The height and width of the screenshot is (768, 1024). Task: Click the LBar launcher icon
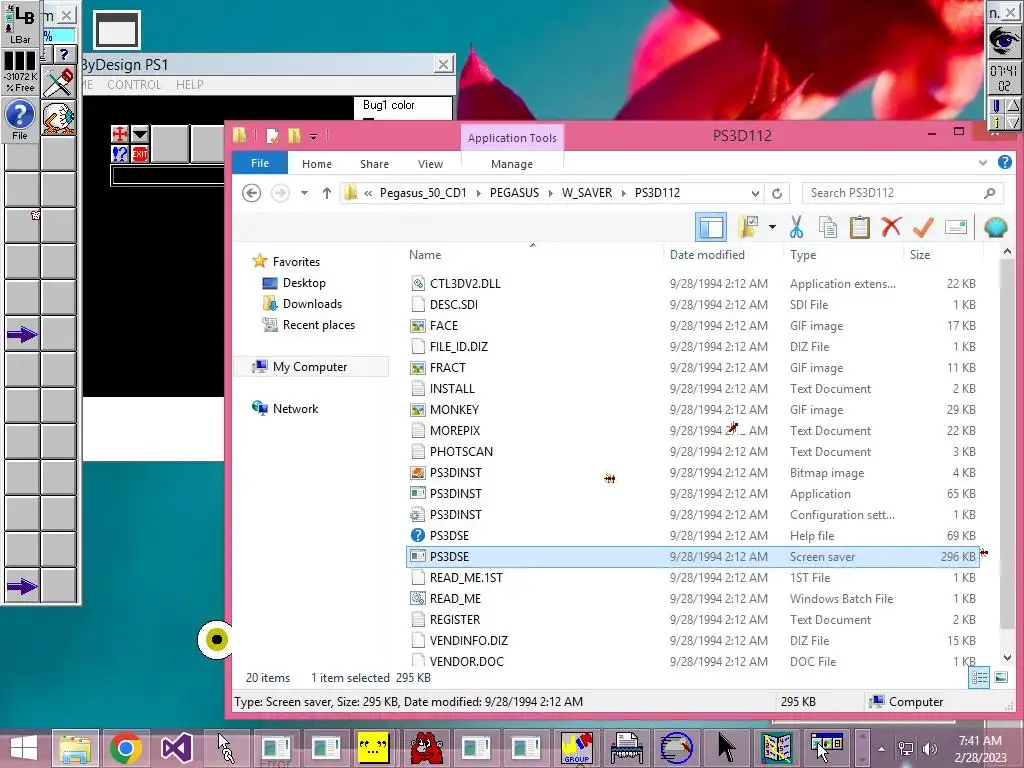(x=20, y=24)
